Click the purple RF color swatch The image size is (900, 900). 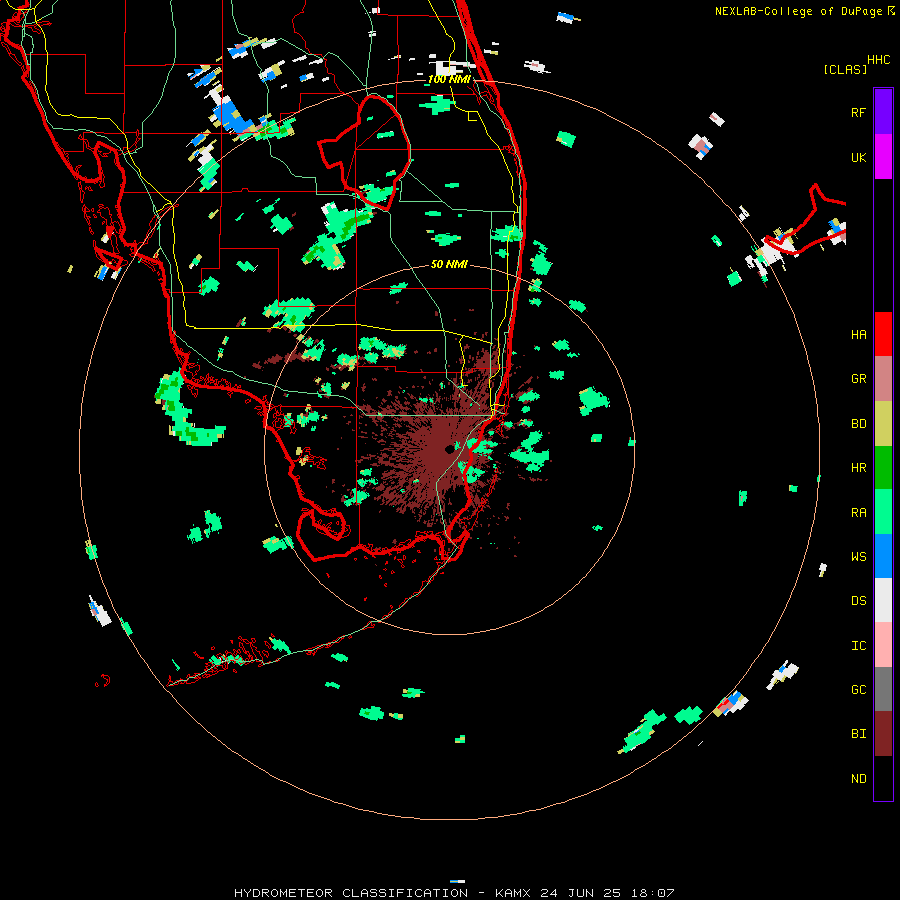883,112
